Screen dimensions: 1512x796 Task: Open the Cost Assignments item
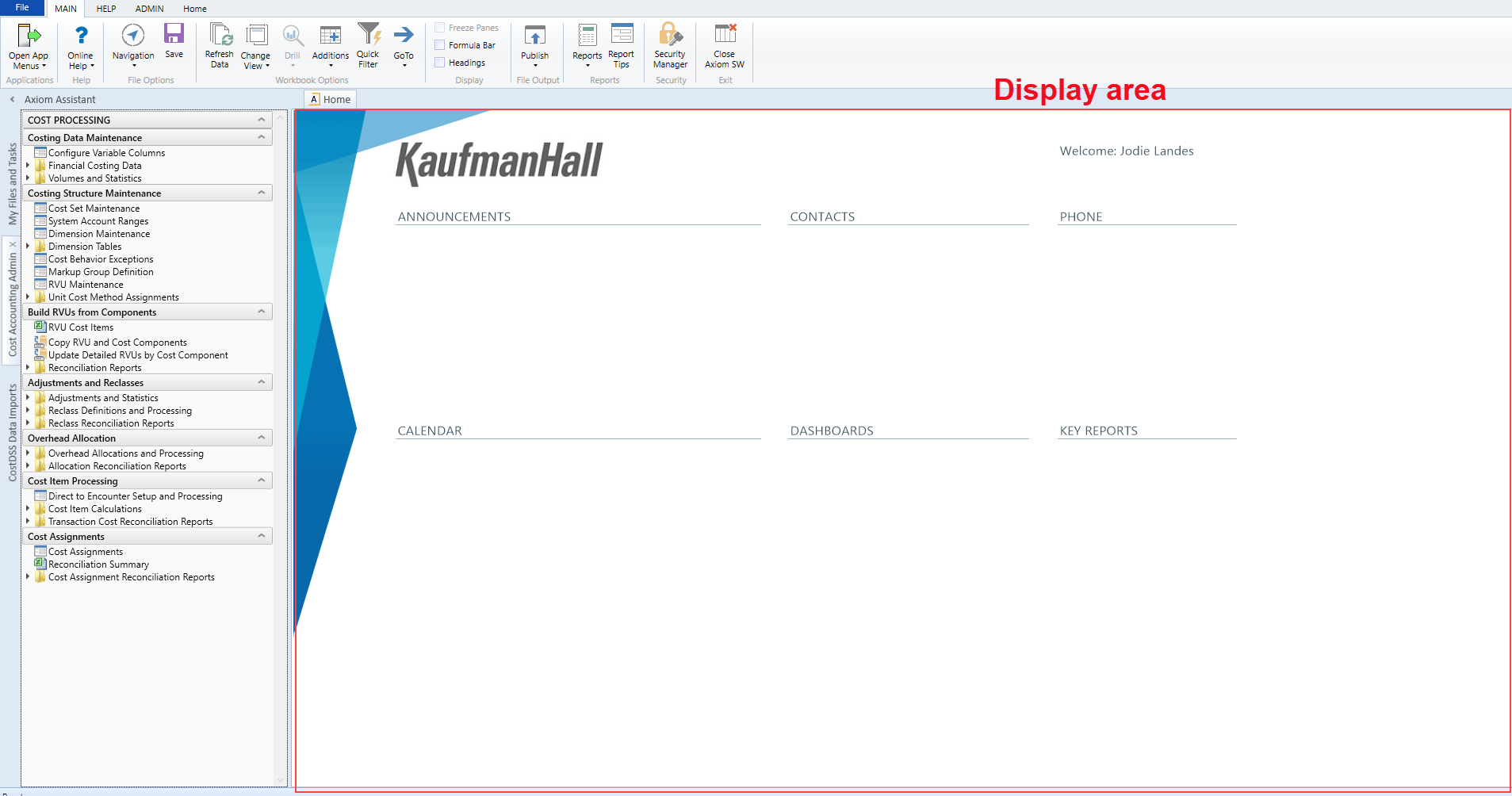pyautogui.click(x=86, y=552)
